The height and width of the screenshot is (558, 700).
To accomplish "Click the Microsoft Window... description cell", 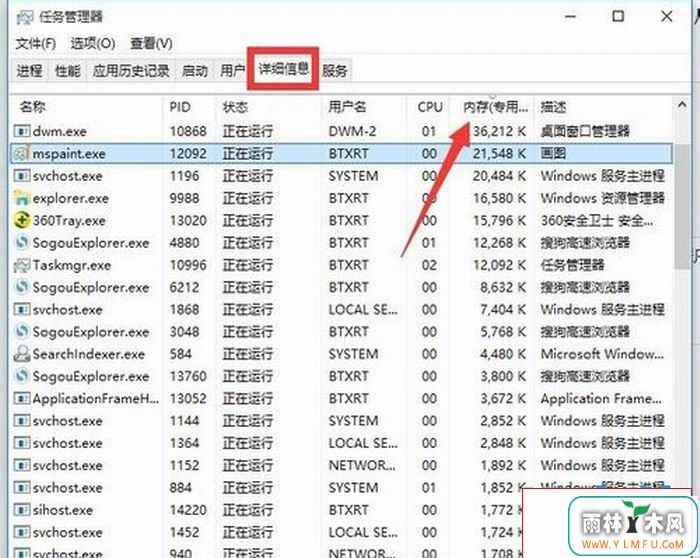I will [602, 354].
